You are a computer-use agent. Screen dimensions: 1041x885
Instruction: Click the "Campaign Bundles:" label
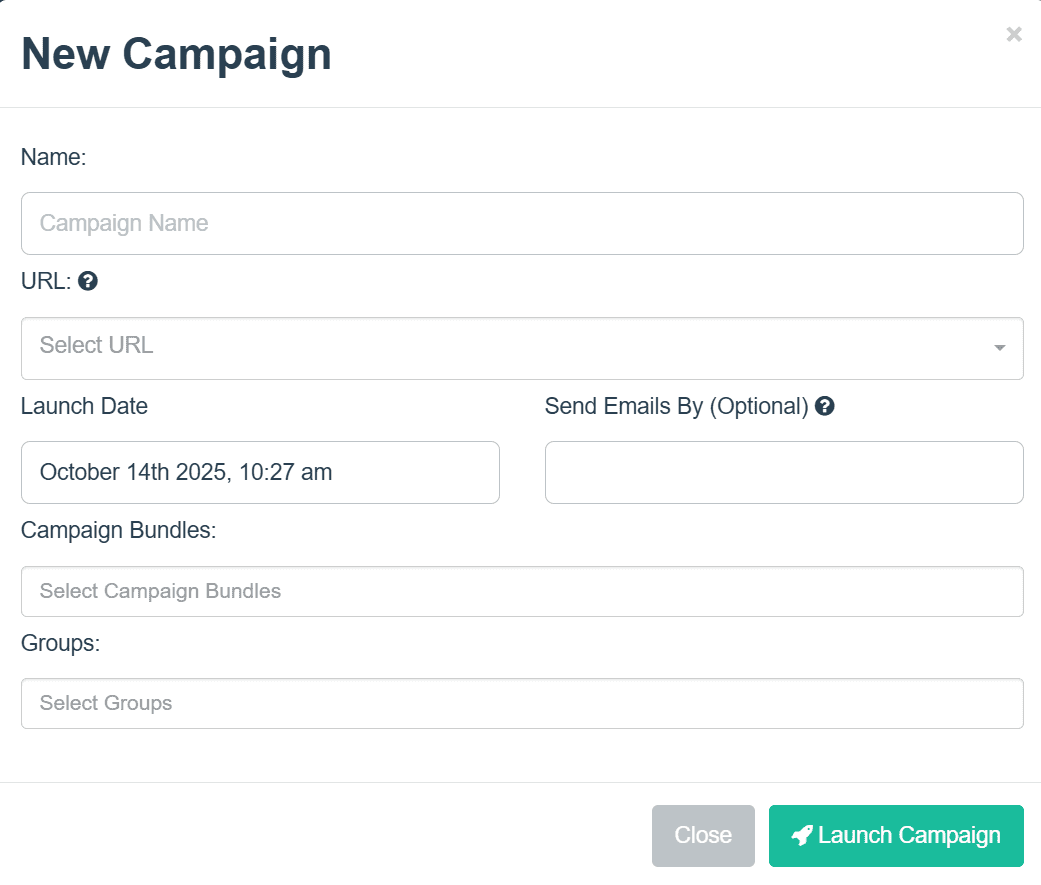[x=118, y=530]
